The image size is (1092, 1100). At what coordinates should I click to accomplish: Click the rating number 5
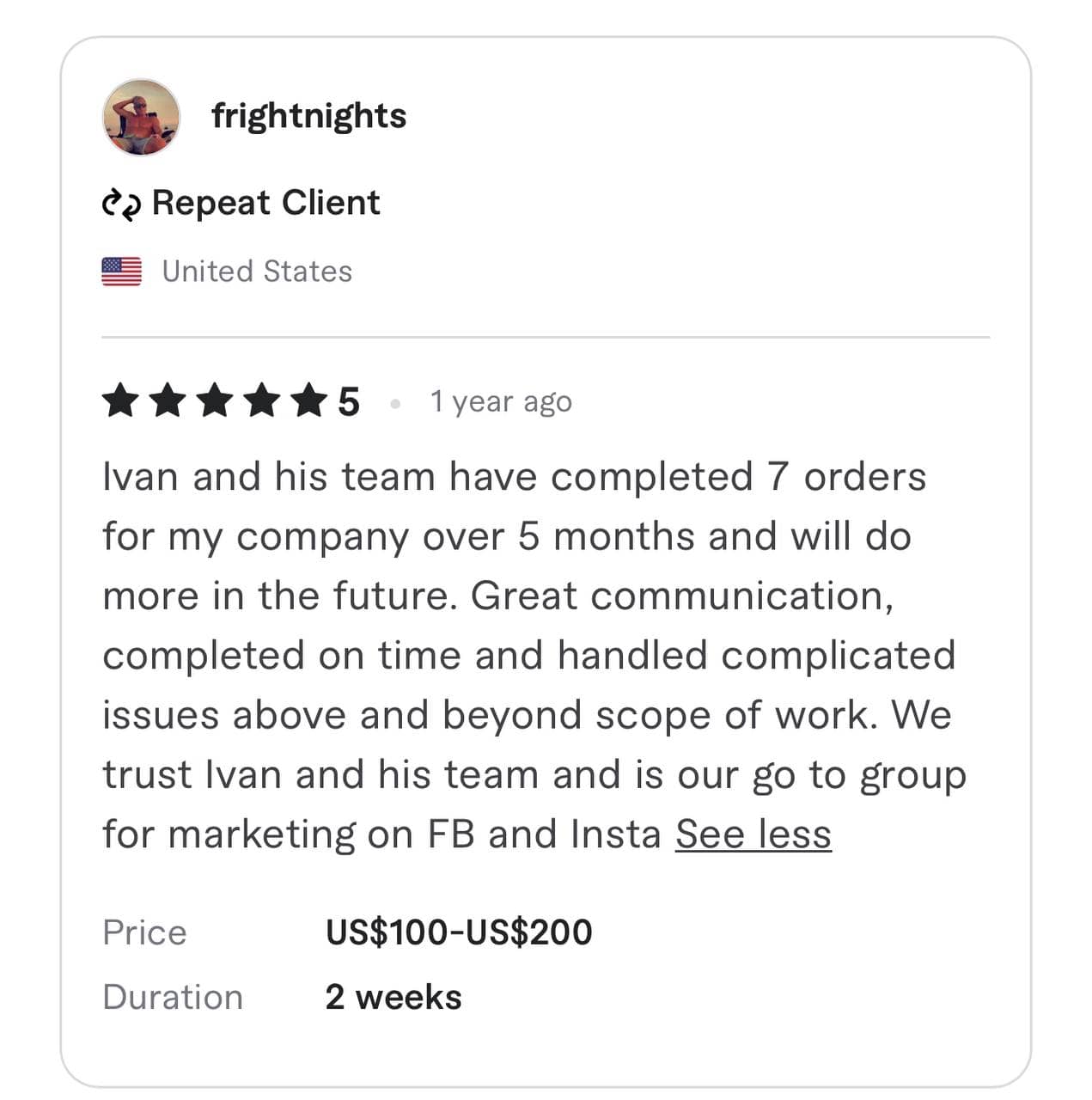point(348,402)
